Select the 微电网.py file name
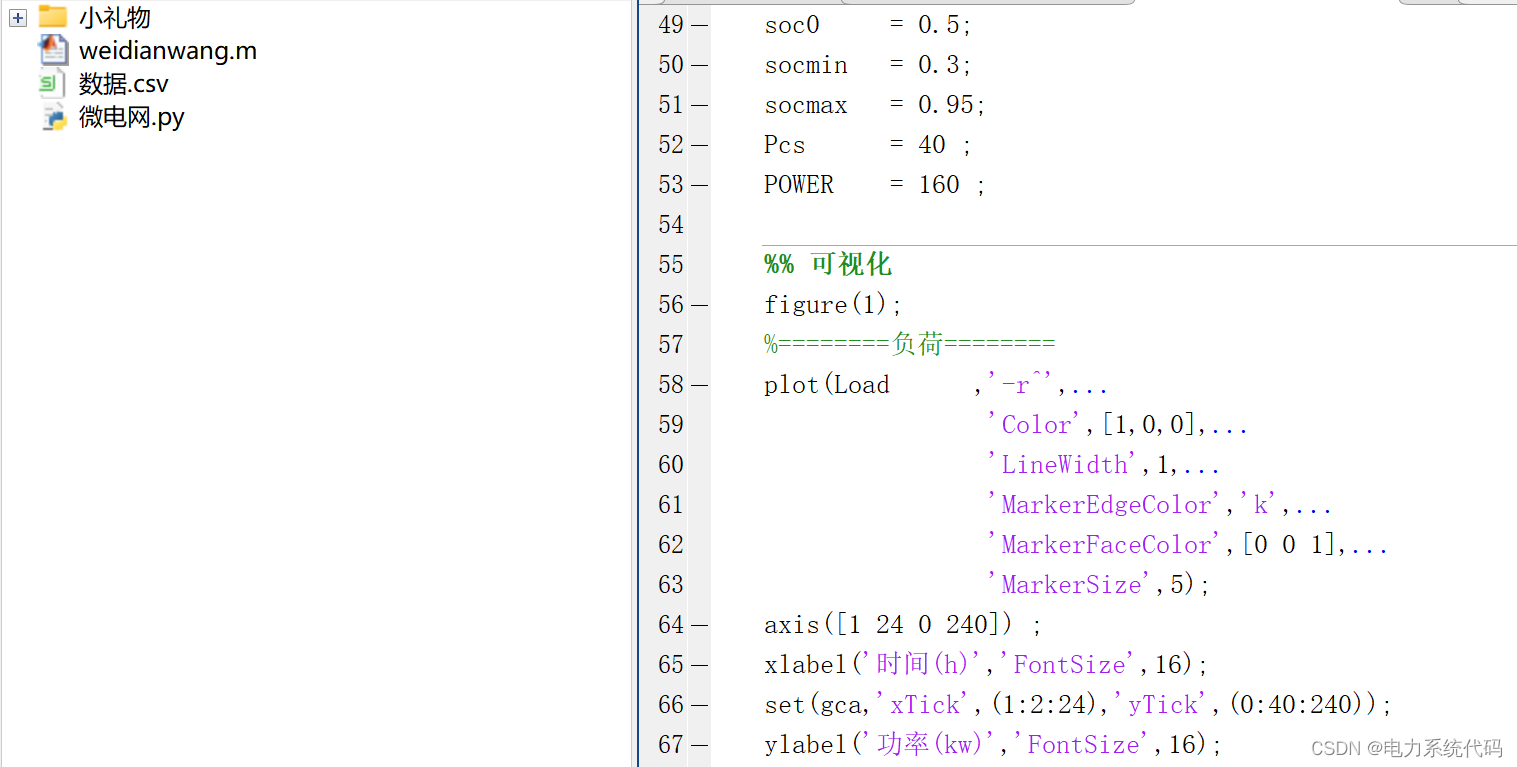The width and height of the screenshot is (1517, 767). click(x=132, y=118)
